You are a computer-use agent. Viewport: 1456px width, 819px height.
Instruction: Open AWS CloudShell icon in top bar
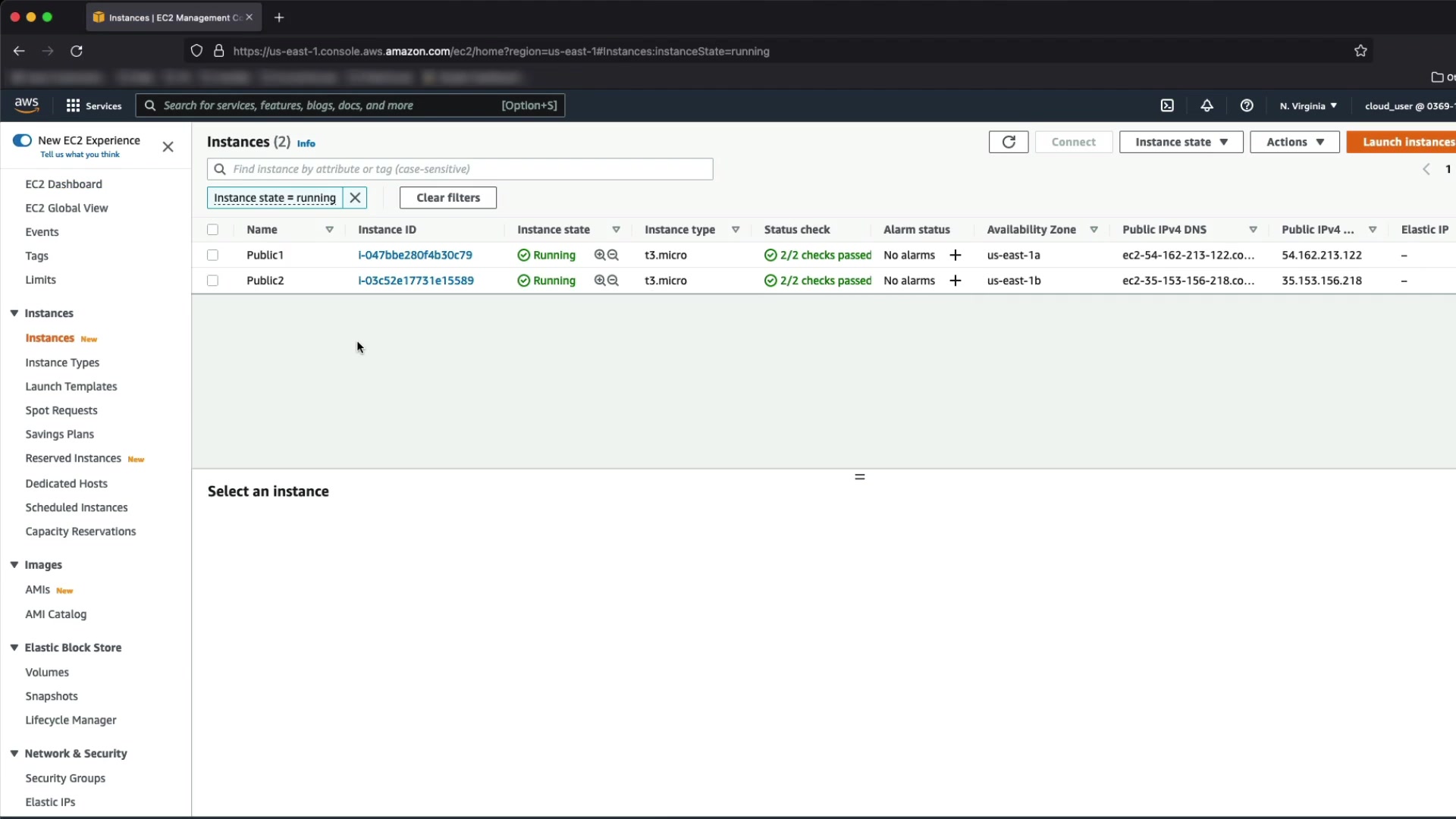[x=1167, y=105]
